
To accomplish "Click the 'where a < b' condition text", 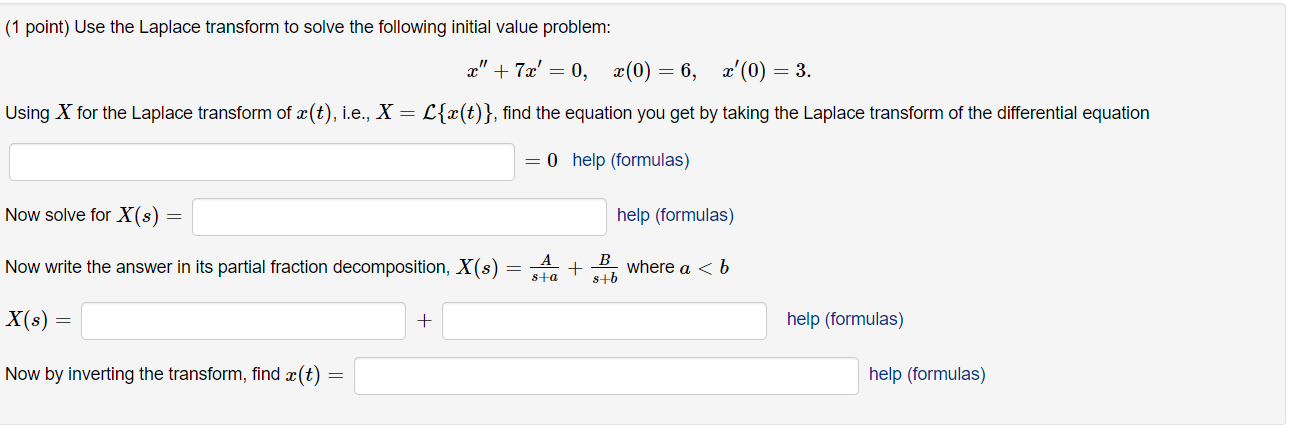I will pyautogui.click(x=677, y=267).
